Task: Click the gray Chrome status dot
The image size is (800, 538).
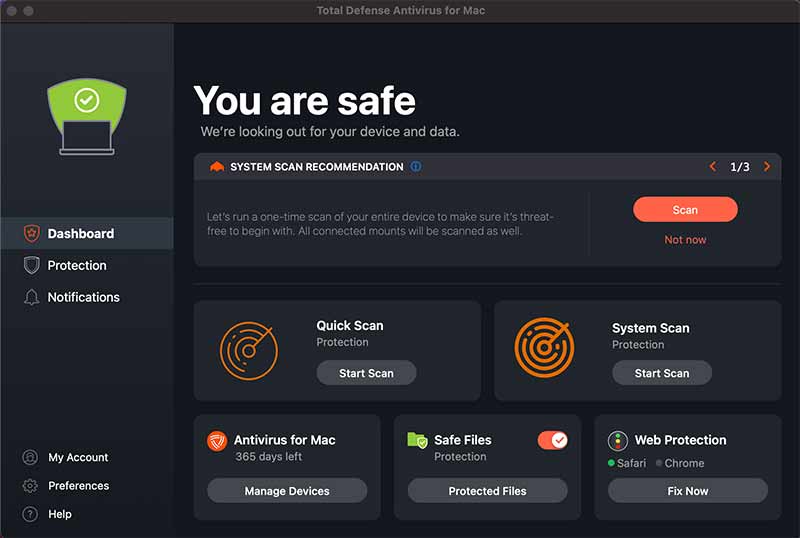Action: (x=659, y=463)
